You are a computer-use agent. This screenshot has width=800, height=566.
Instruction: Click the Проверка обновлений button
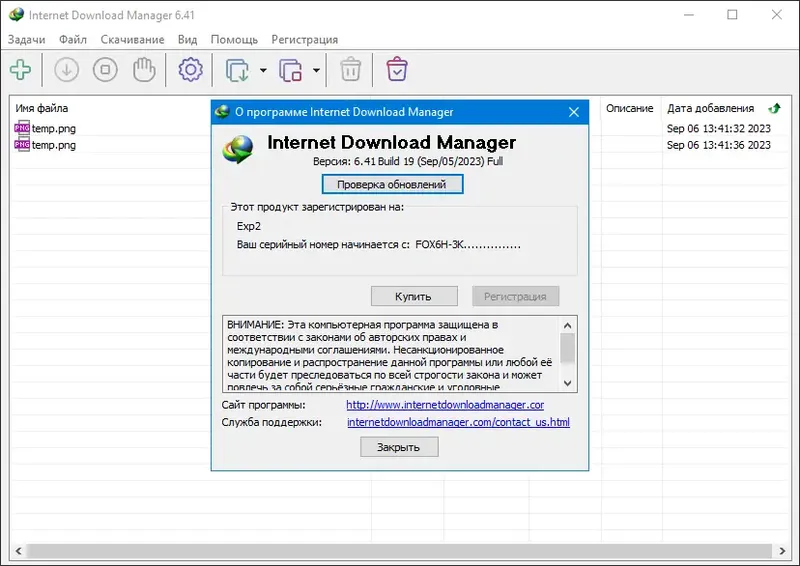[x=392, y=184]
